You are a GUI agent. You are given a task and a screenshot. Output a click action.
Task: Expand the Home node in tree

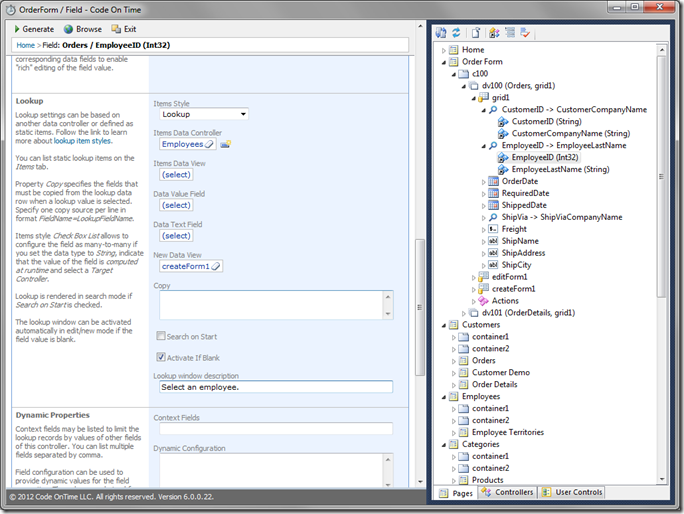tap(444, 50)
